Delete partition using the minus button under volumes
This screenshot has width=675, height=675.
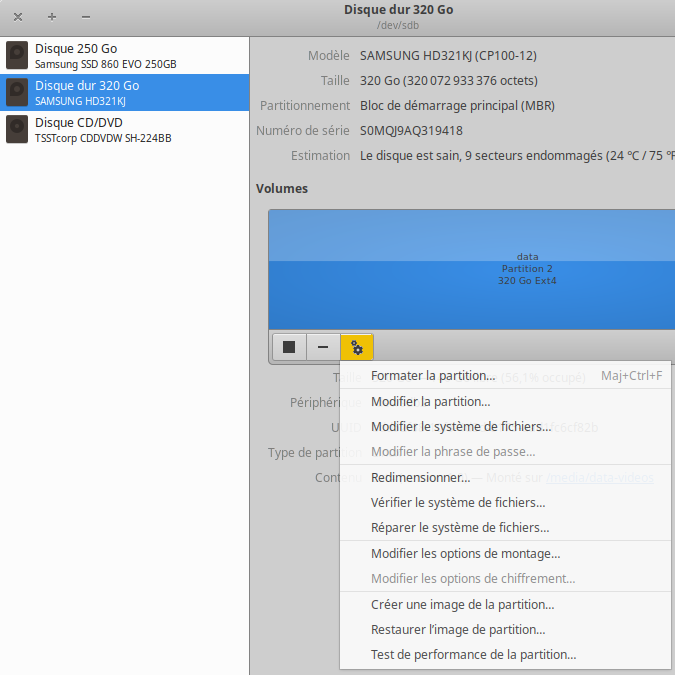pos(323,347)
